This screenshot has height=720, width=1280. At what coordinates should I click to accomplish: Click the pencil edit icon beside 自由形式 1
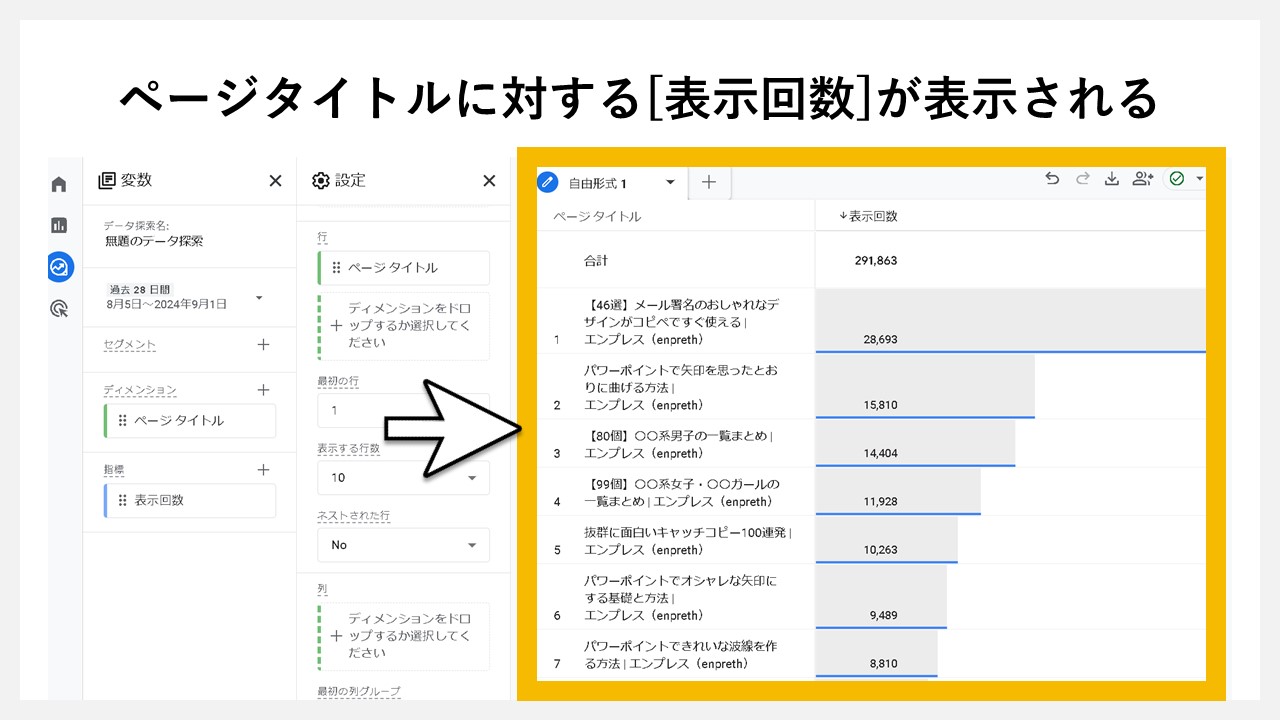coord(548,182)
